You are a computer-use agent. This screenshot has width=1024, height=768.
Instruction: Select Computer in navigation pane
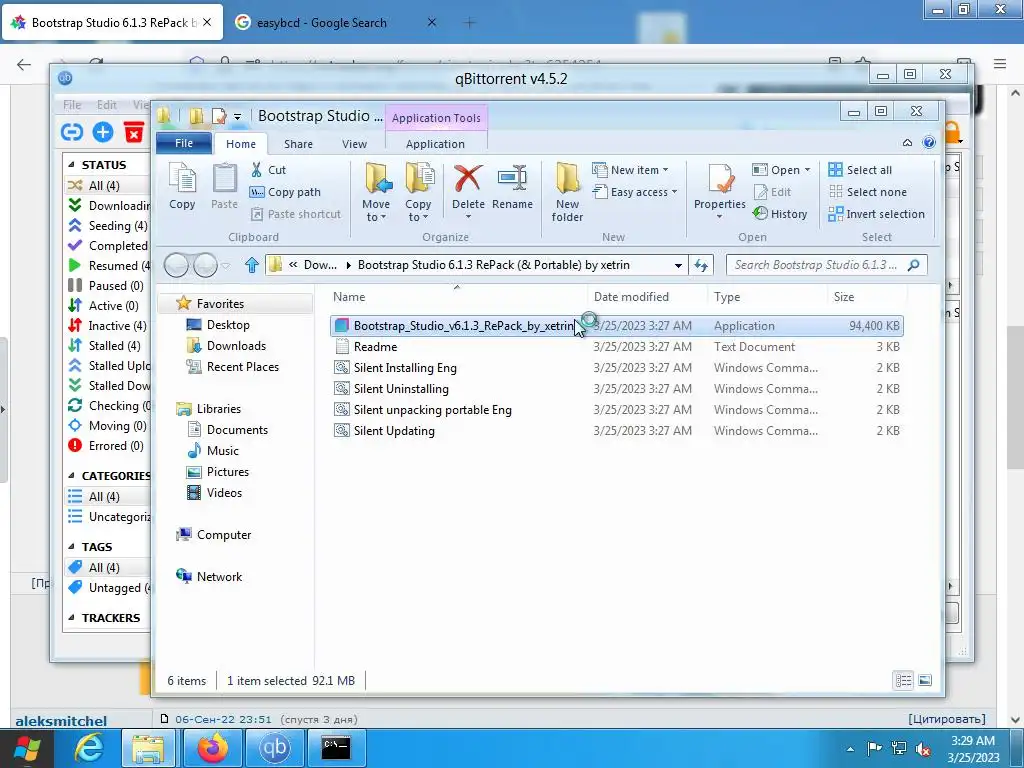point(223,535)
